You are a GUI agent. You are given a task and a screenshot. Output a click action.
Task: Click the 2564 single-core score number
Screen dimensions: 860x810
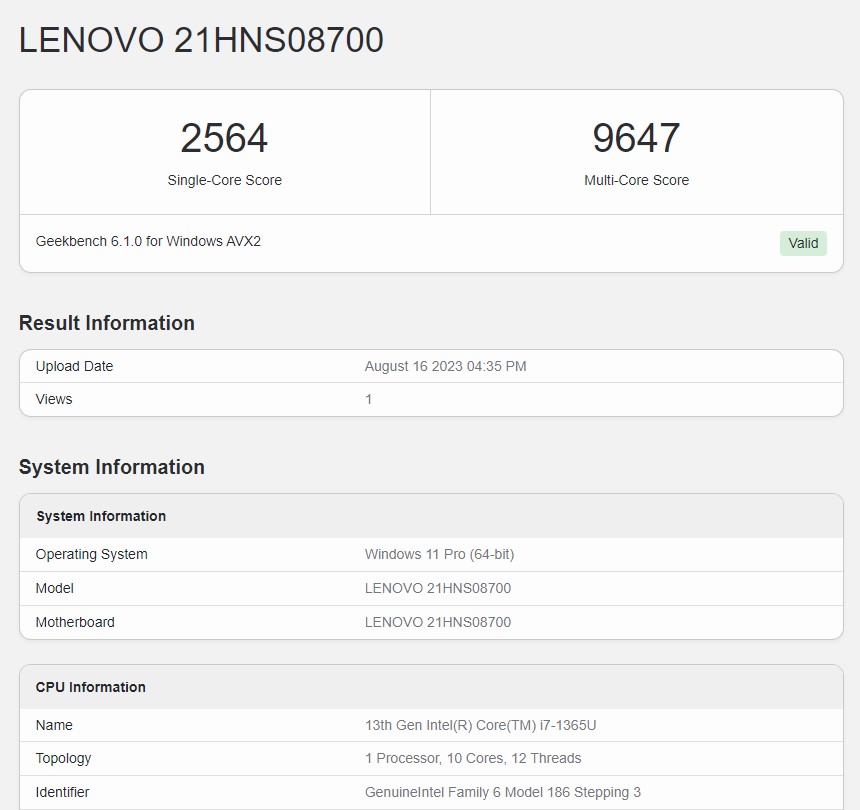point(224,138)
